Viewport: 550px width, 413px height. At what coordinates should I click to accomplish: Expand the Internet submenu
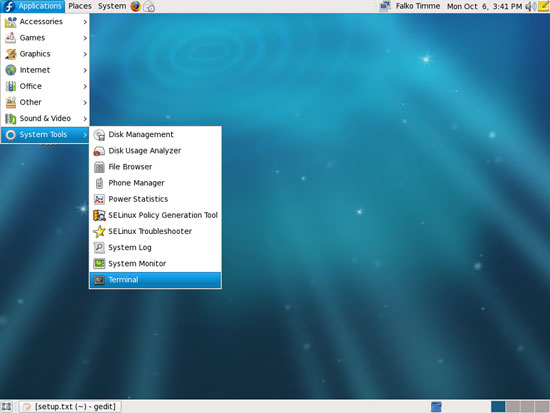[x=45, y=70]
